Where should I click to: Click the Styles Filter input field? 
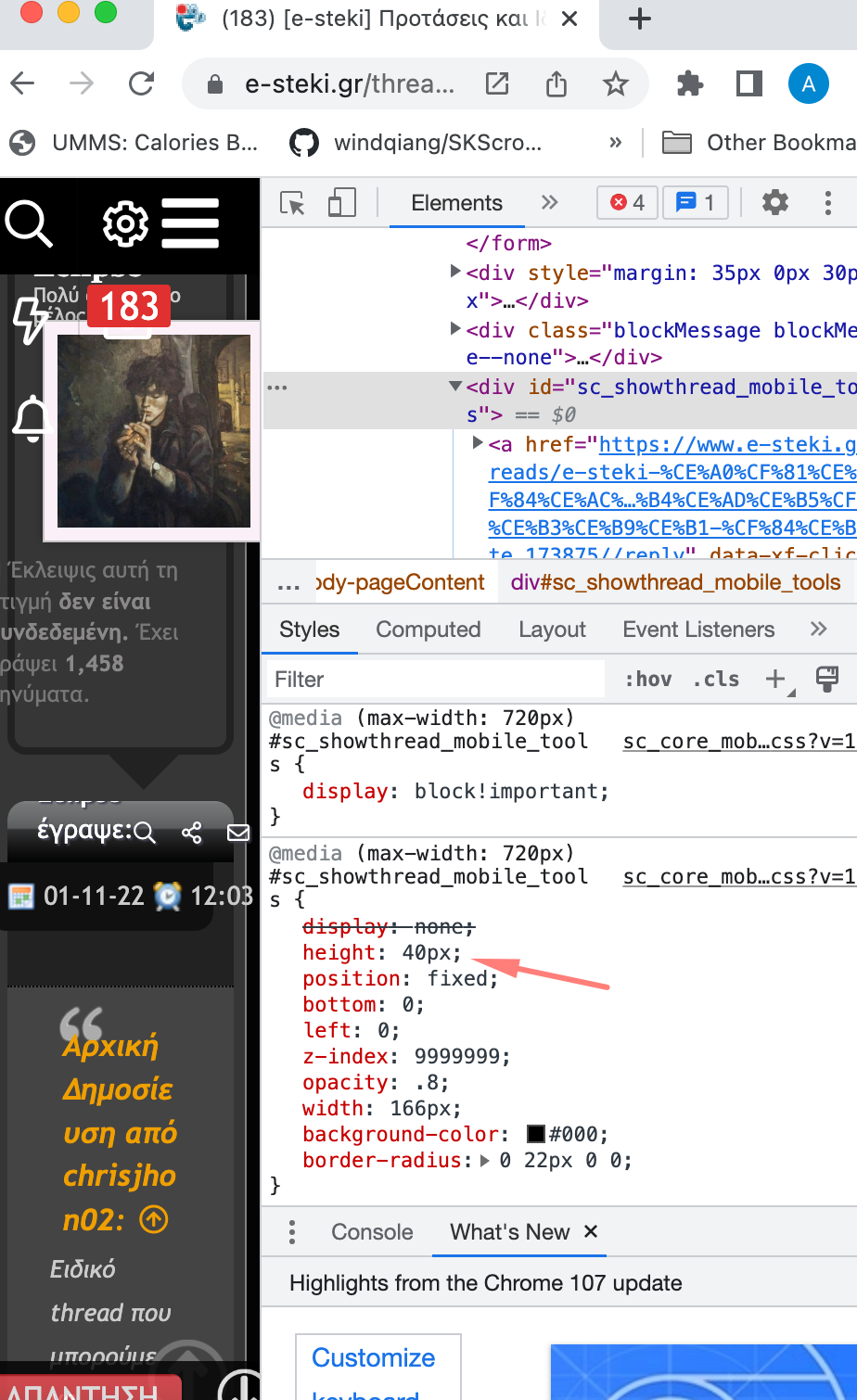pyautogui.click(x=435, y=680)
